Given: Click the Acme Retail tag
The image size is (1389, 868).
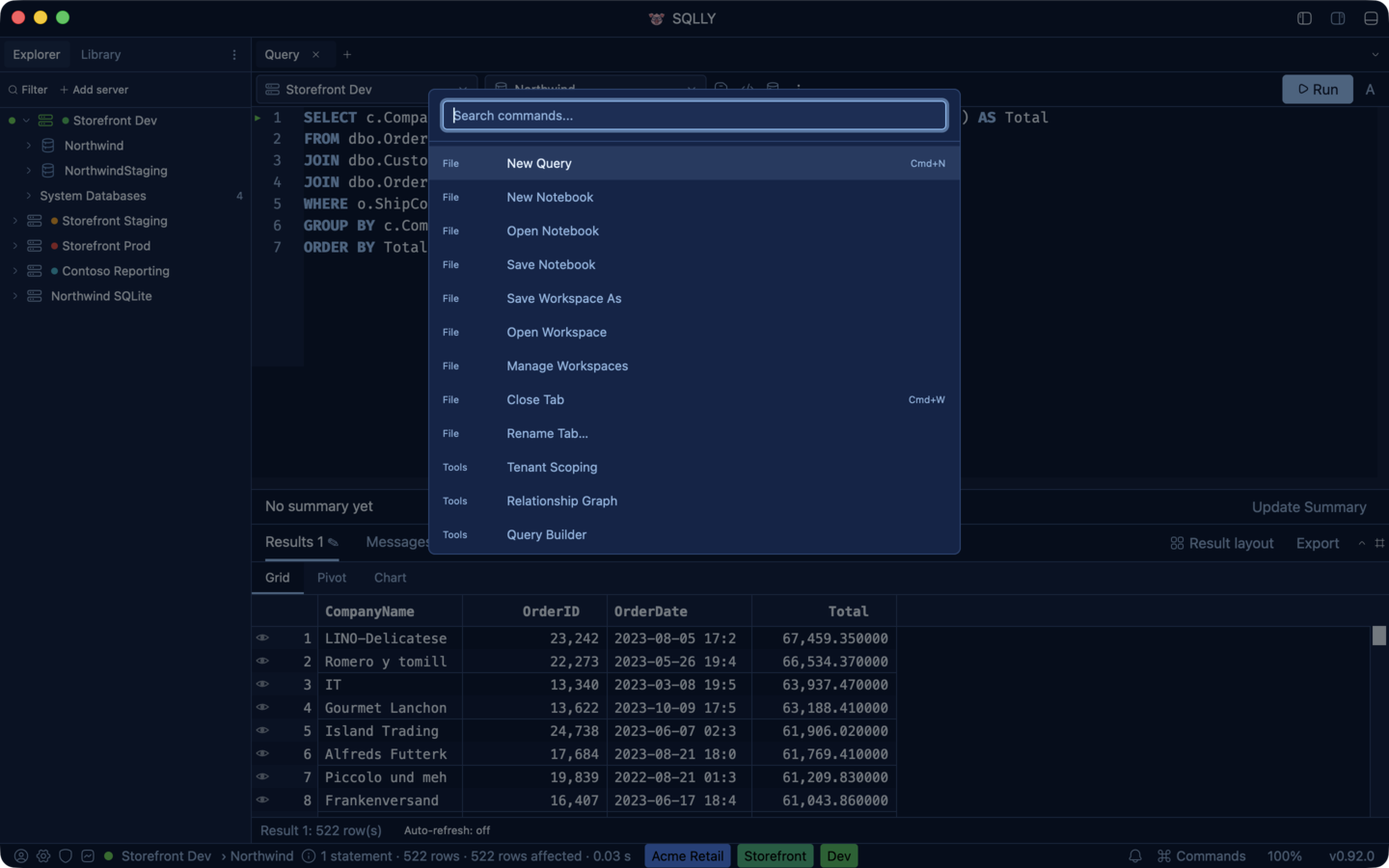Looking at the screenshot, I should pos(688,856).
